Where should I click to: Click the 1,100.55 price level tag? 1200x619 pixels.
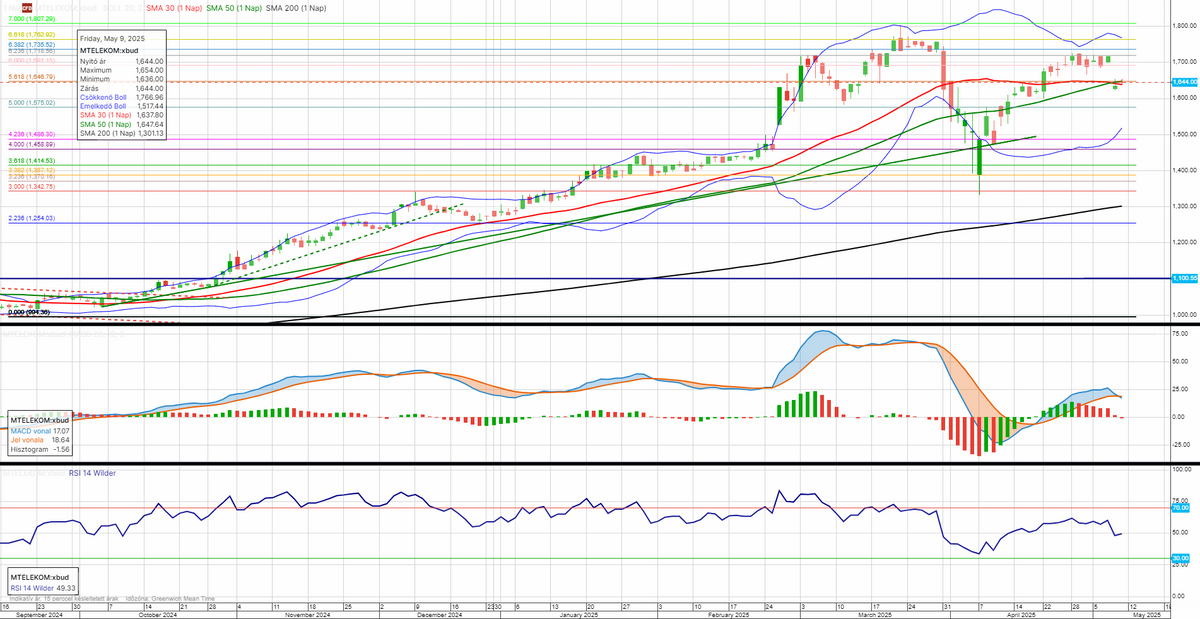pyautogui.click(x=1183, y=278)
